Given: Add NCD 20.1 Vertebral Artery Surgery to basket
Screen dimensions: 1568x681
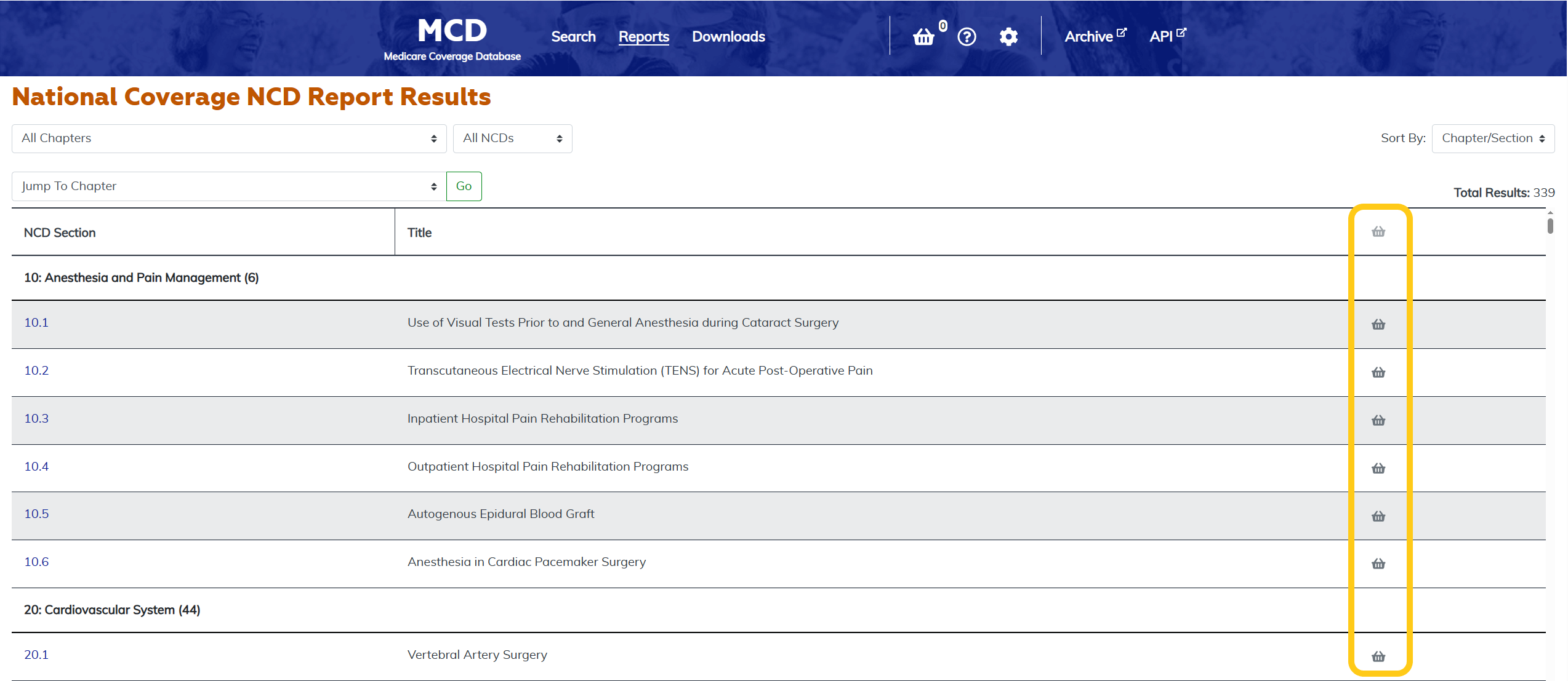Looking at the screenshot, I should pos(1378,656).
